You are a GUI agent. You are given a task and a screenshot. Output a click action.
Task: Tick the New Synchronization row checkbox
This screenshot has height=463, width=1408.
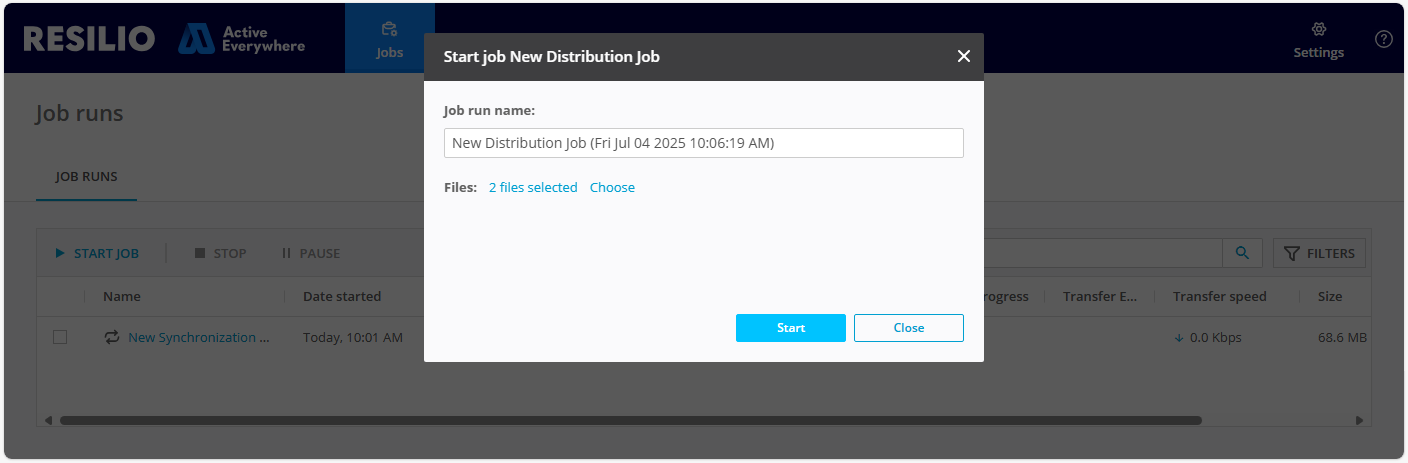pos(60,338)
